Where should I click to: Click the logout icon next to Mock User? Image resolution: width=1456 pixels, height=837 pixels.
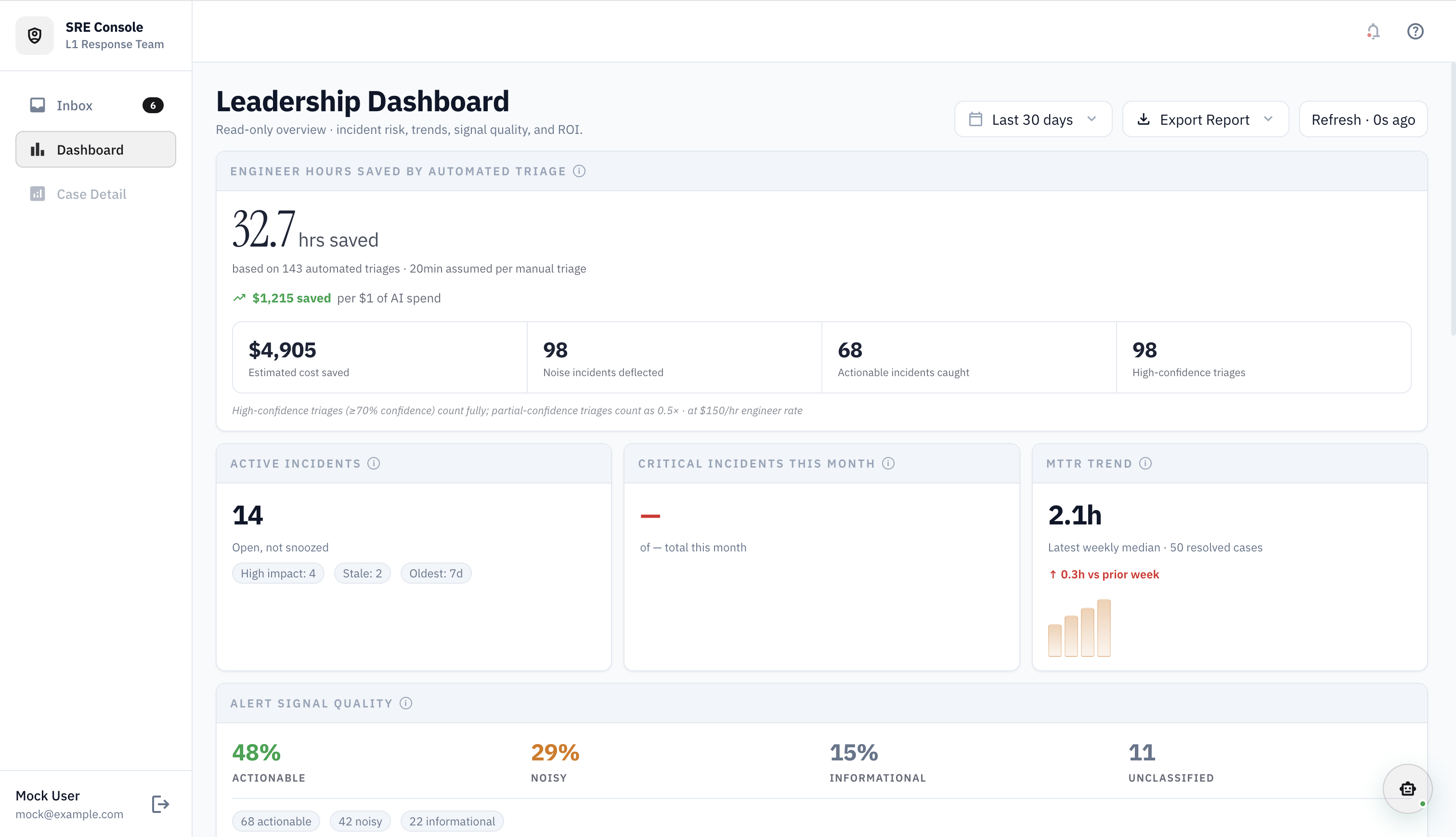click(160, 804)
